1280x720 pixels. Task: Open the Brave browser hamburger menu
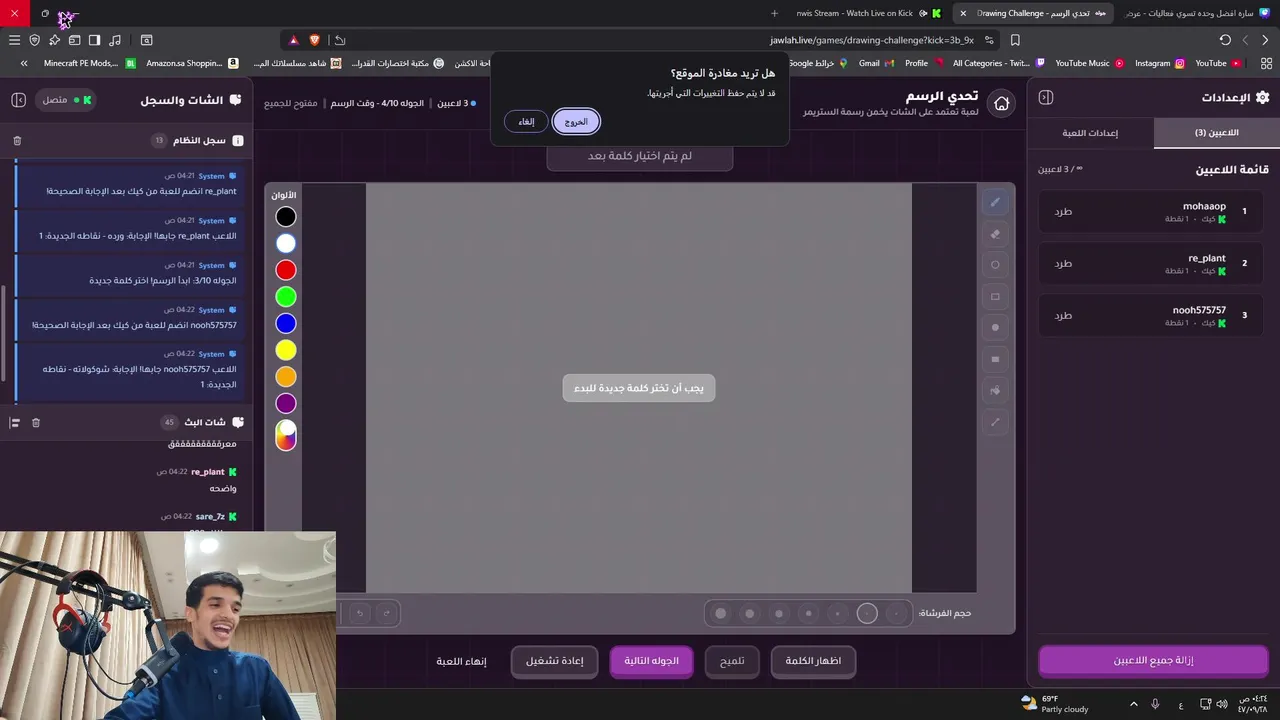(14, 40)
